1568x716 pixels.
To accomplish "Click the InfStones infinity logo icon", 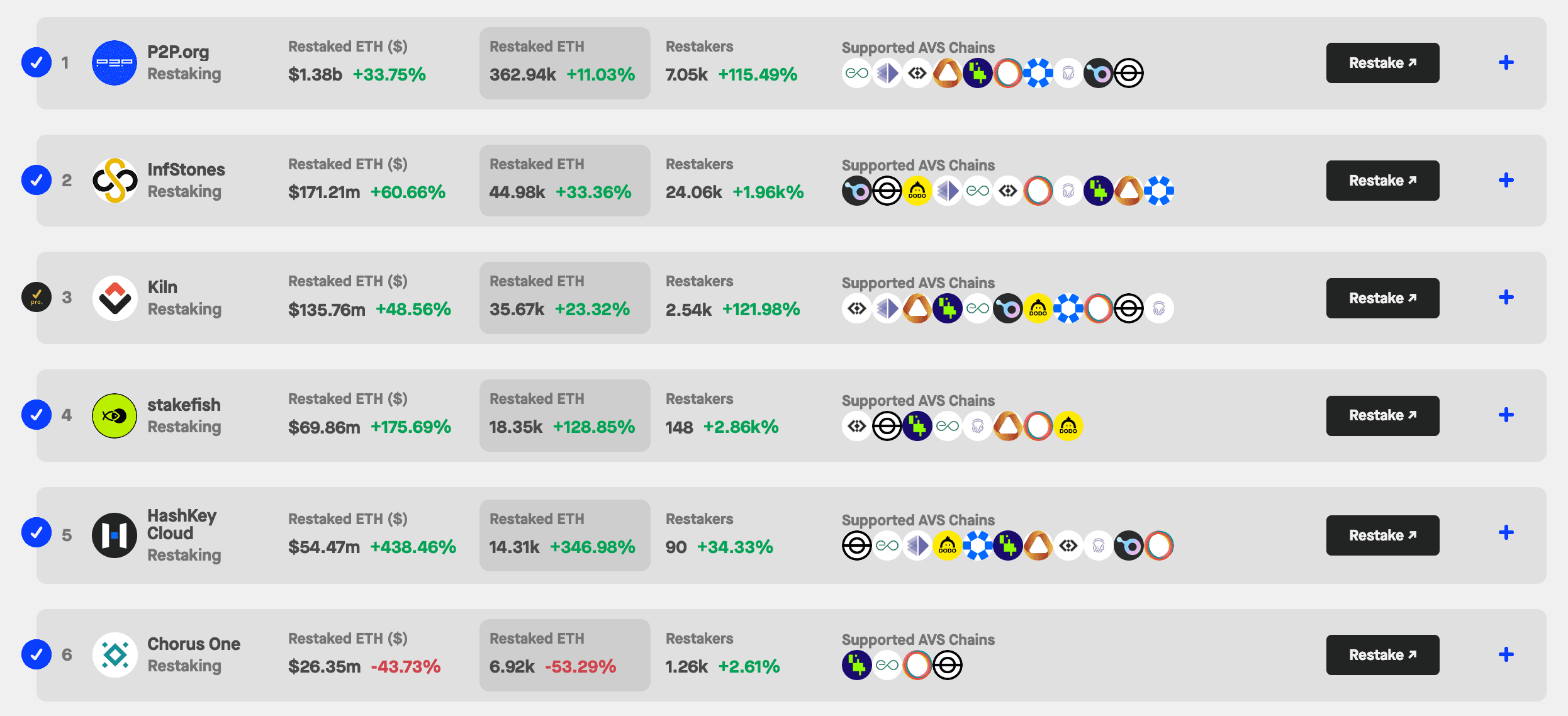I will pos(115,181).
